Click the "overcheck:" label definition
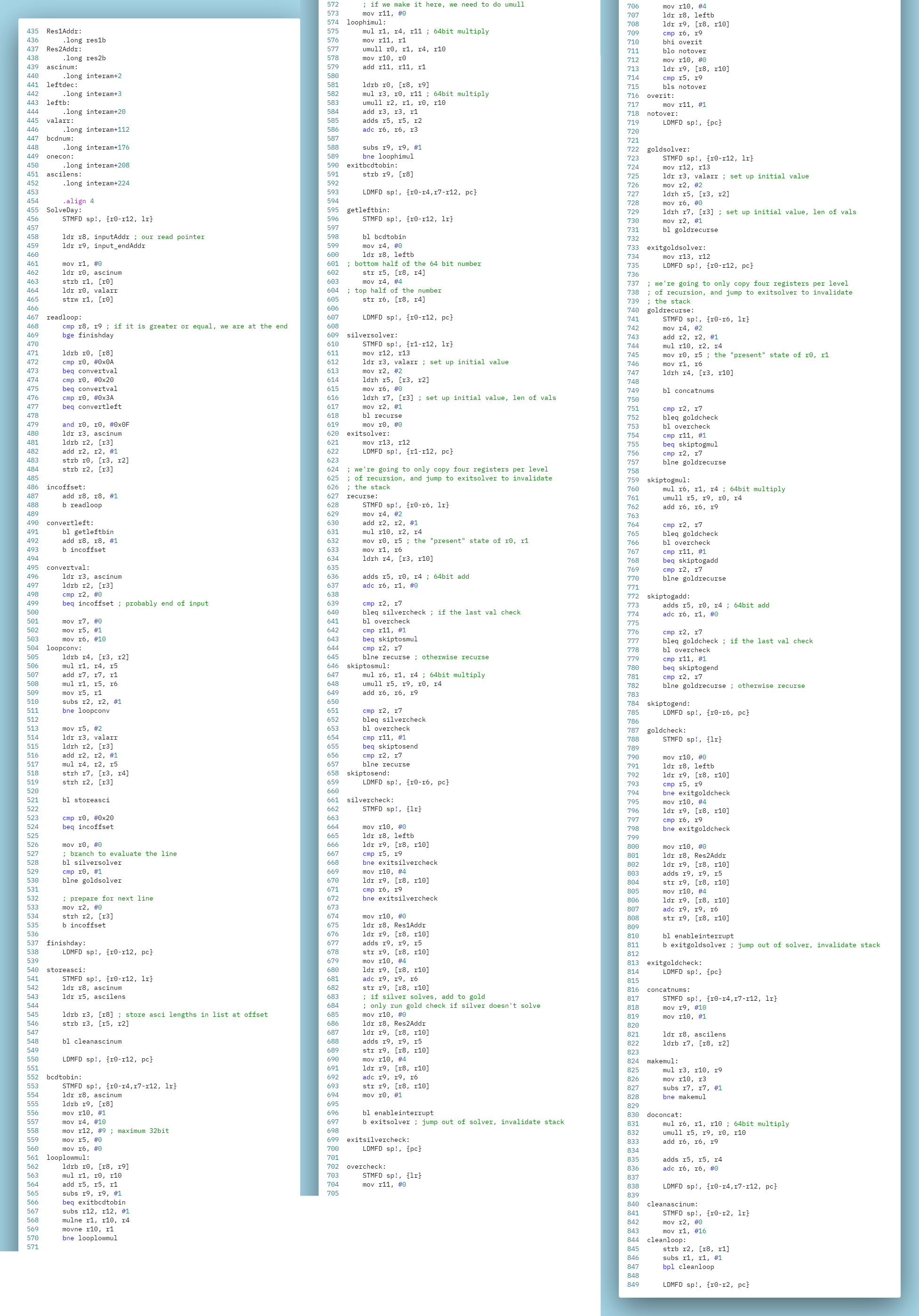The width and height of the screenshot is (919, 1316). [x=367, y=1167]
